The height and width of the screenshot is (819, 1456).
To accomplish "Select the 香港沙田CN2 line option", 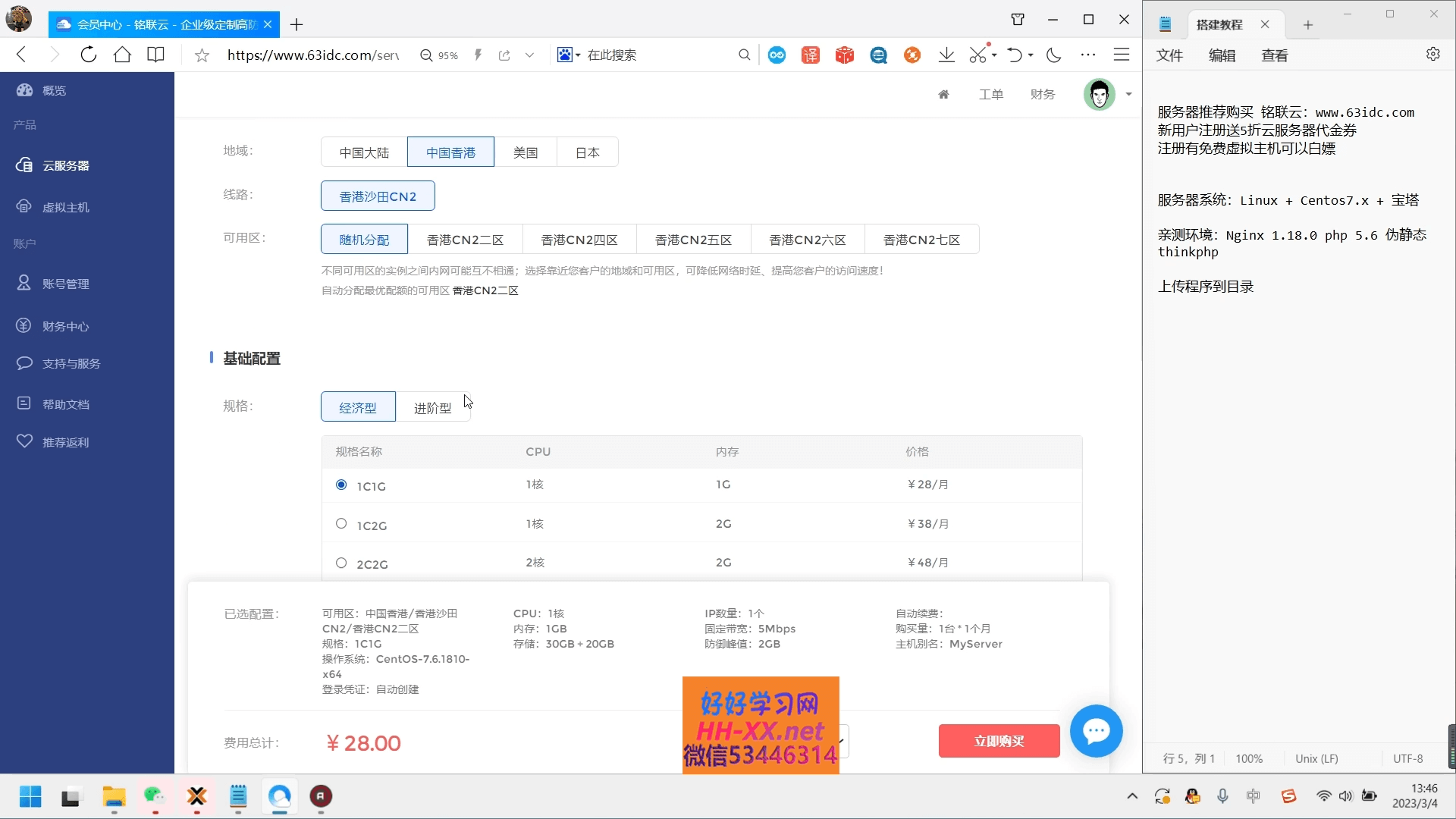I will (378, 196).
